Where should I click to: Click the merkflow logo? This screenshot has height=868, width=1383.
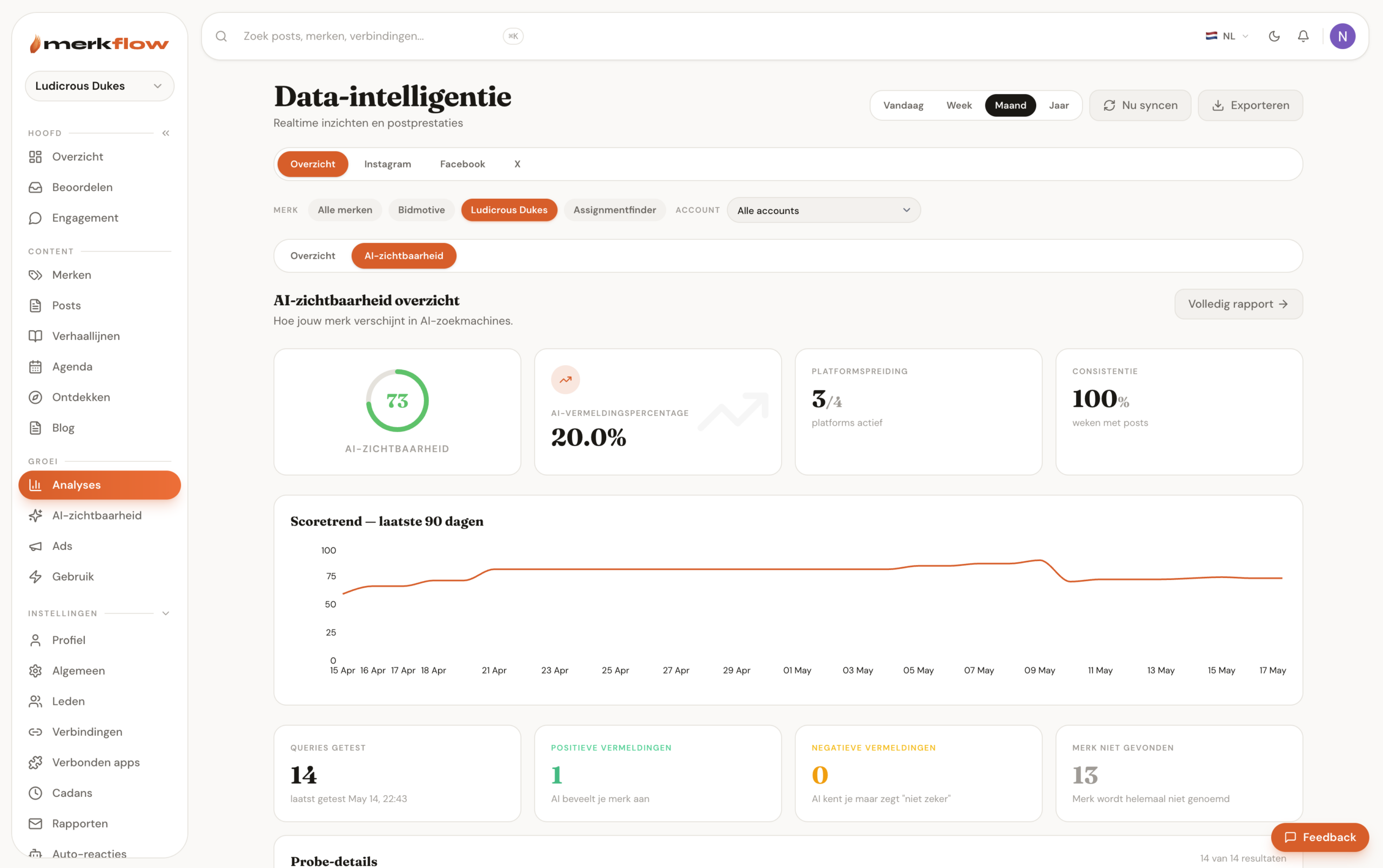pos(99,44)
